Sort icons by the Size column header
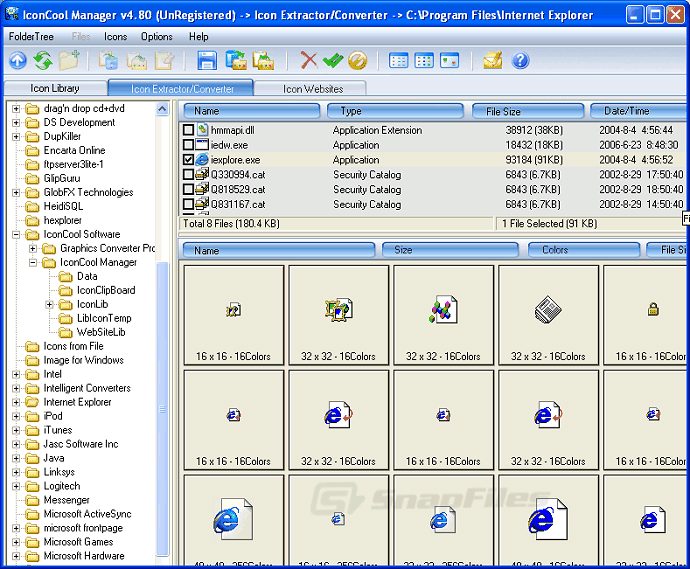690x569 pixels. [450, 250]
